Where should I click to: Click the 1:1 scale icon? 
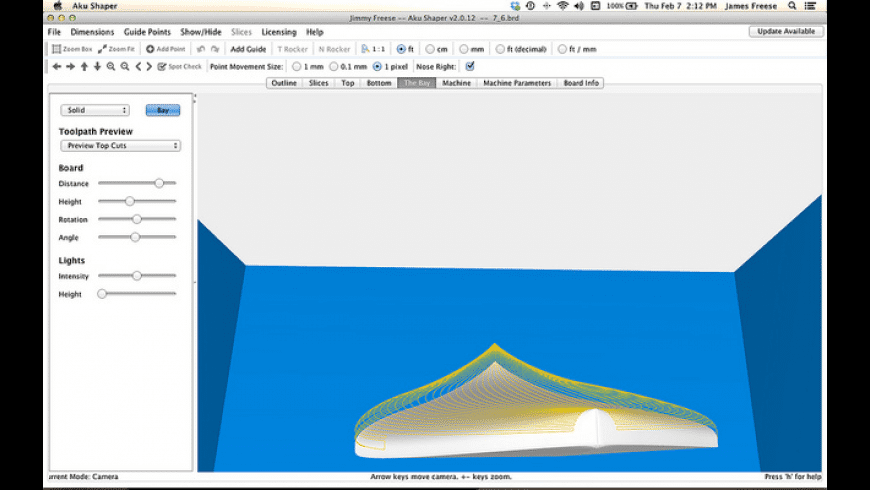click(x=372, y=49)
